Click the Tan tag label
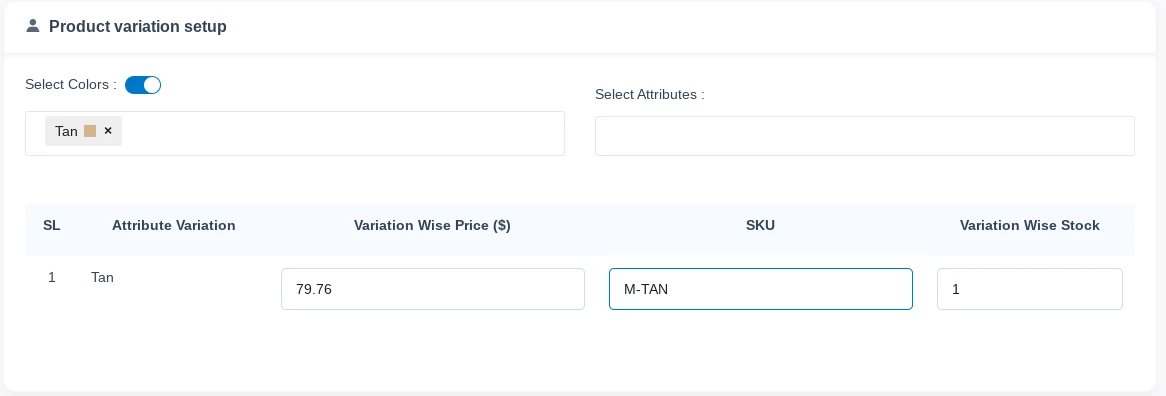 click(66, 132)
